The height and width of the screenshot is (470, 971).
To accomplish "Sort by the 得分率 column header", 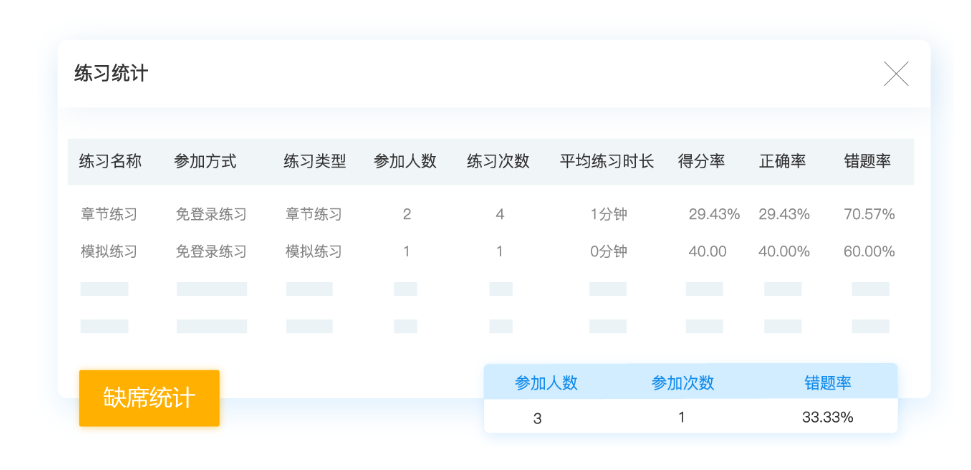I will pos(701,161).
